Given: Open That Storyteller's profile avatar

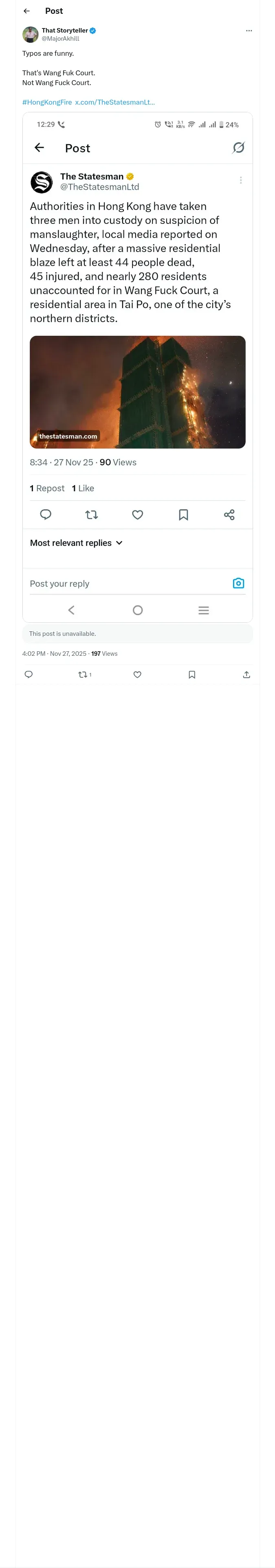Looking at the screenshot, I should (31, 34).
